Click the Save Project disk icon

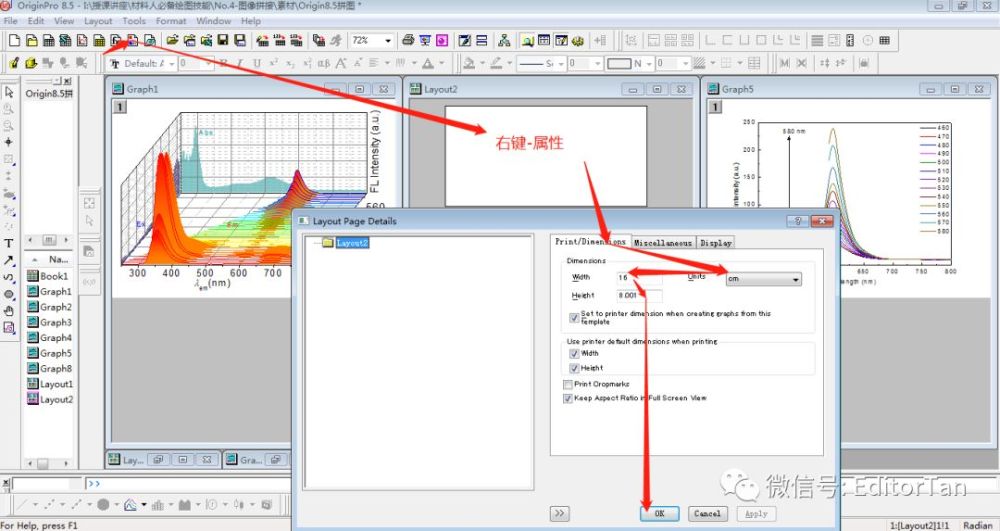point(223,40)
